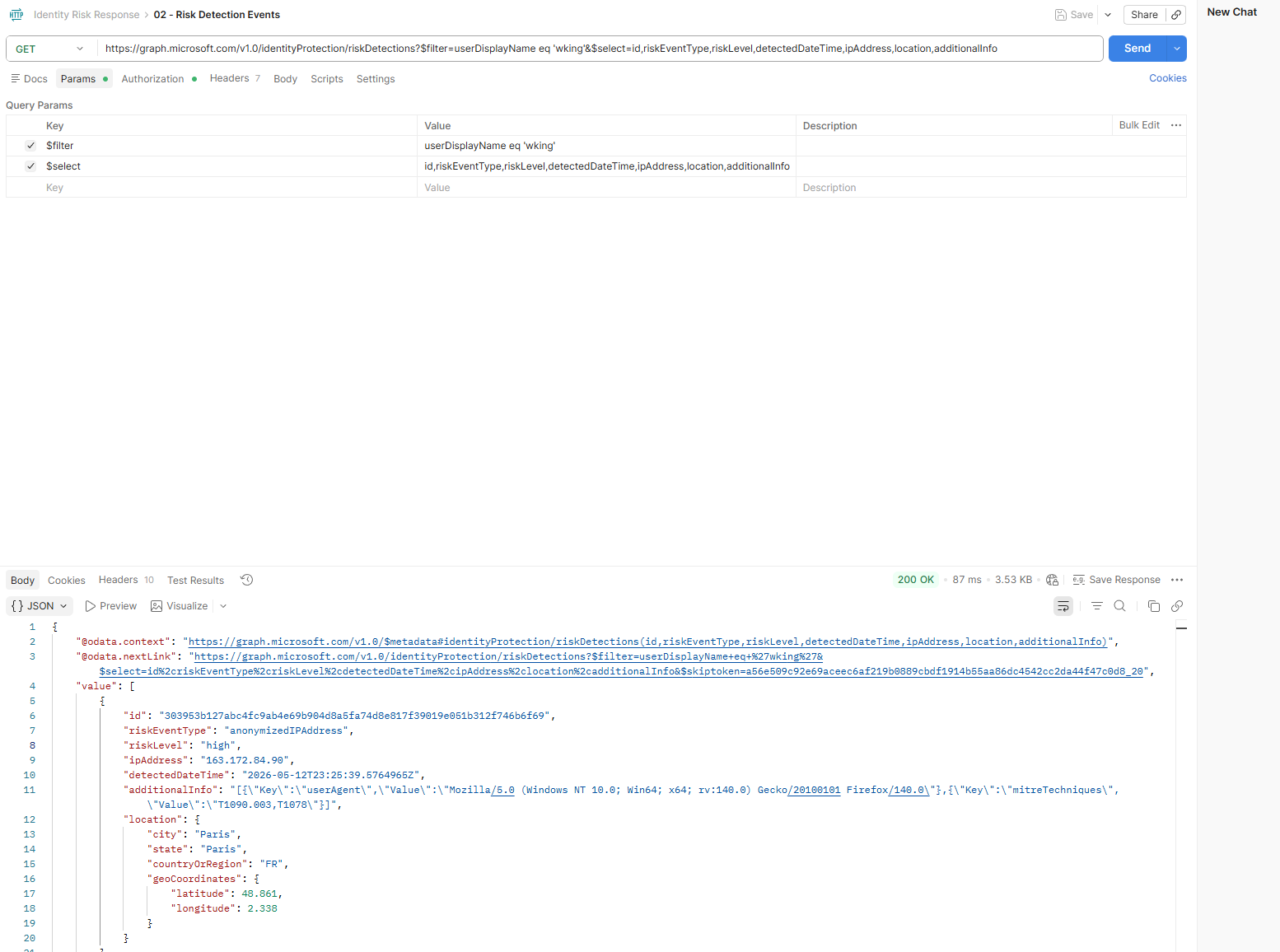
Task: Click the Share button
Action: 1144,15
